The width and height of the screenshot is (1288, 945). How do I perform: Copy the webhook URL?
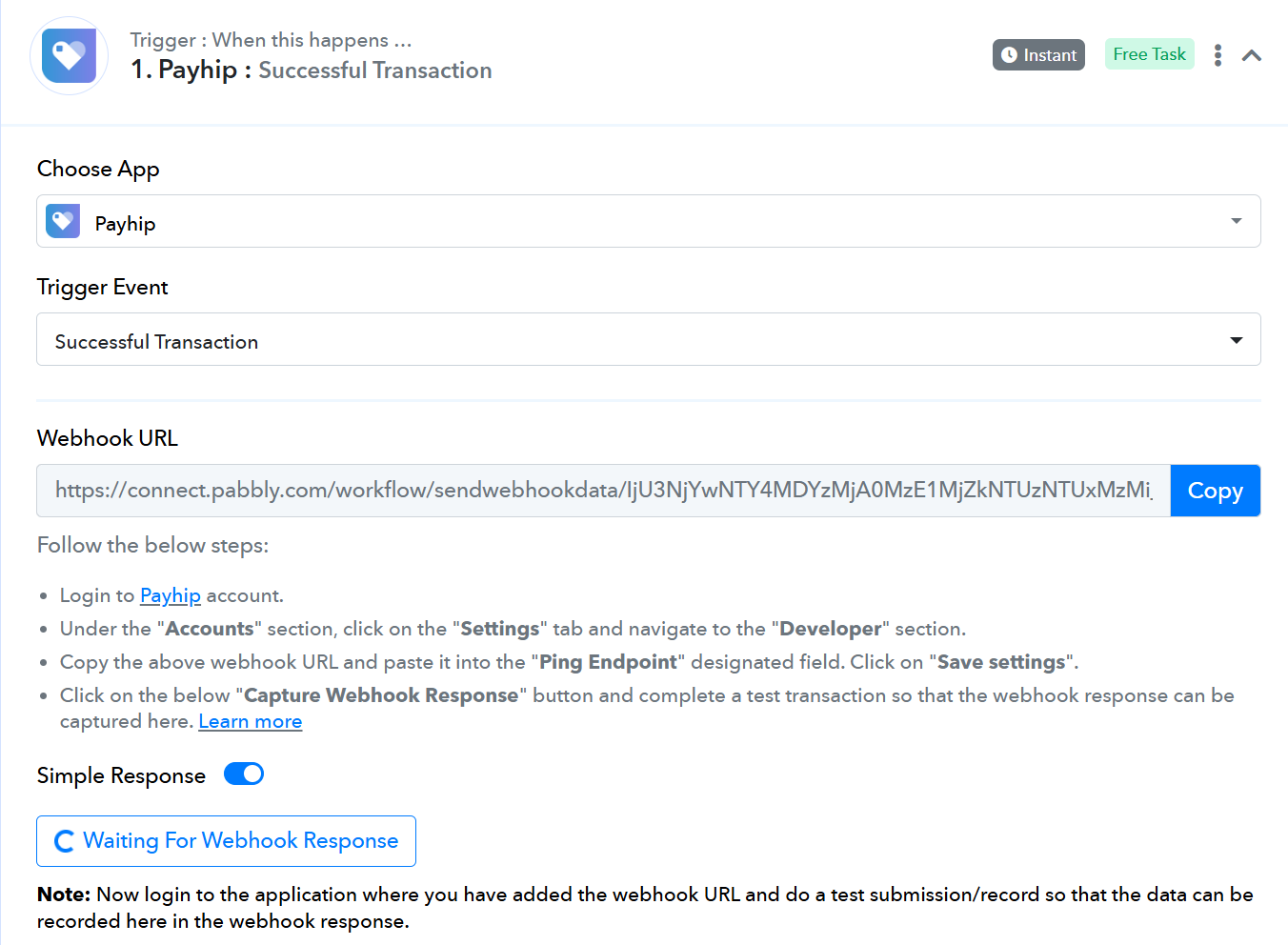coord(1215,491)
